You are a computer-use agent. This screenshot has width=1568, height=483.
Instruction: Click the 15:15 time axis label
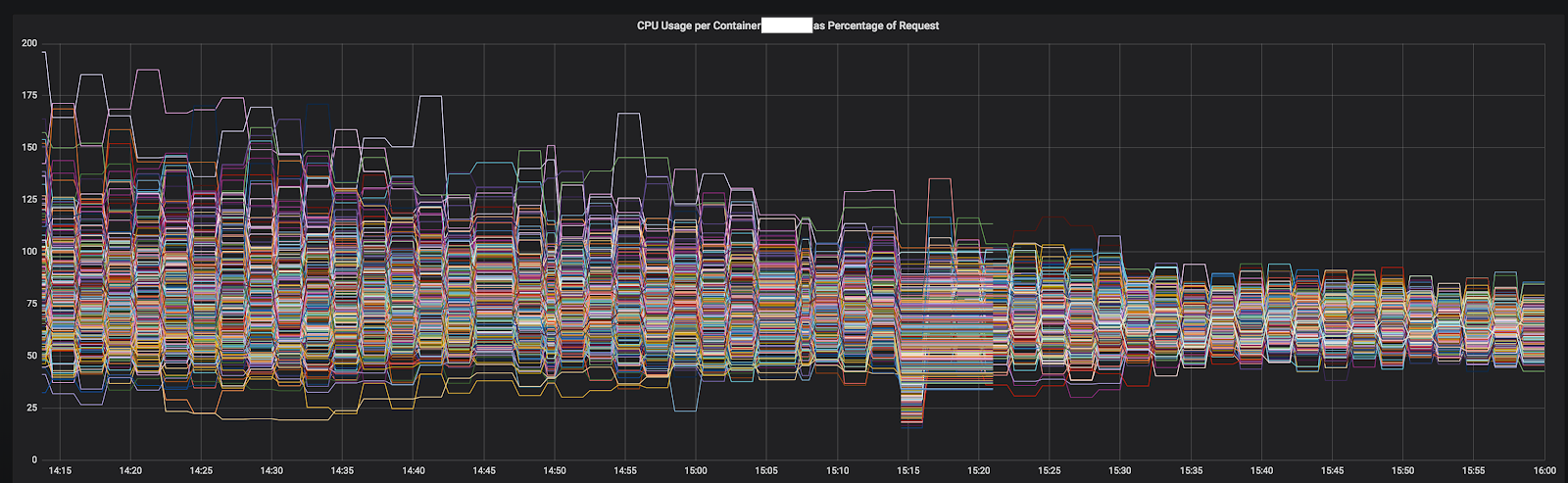908,471
